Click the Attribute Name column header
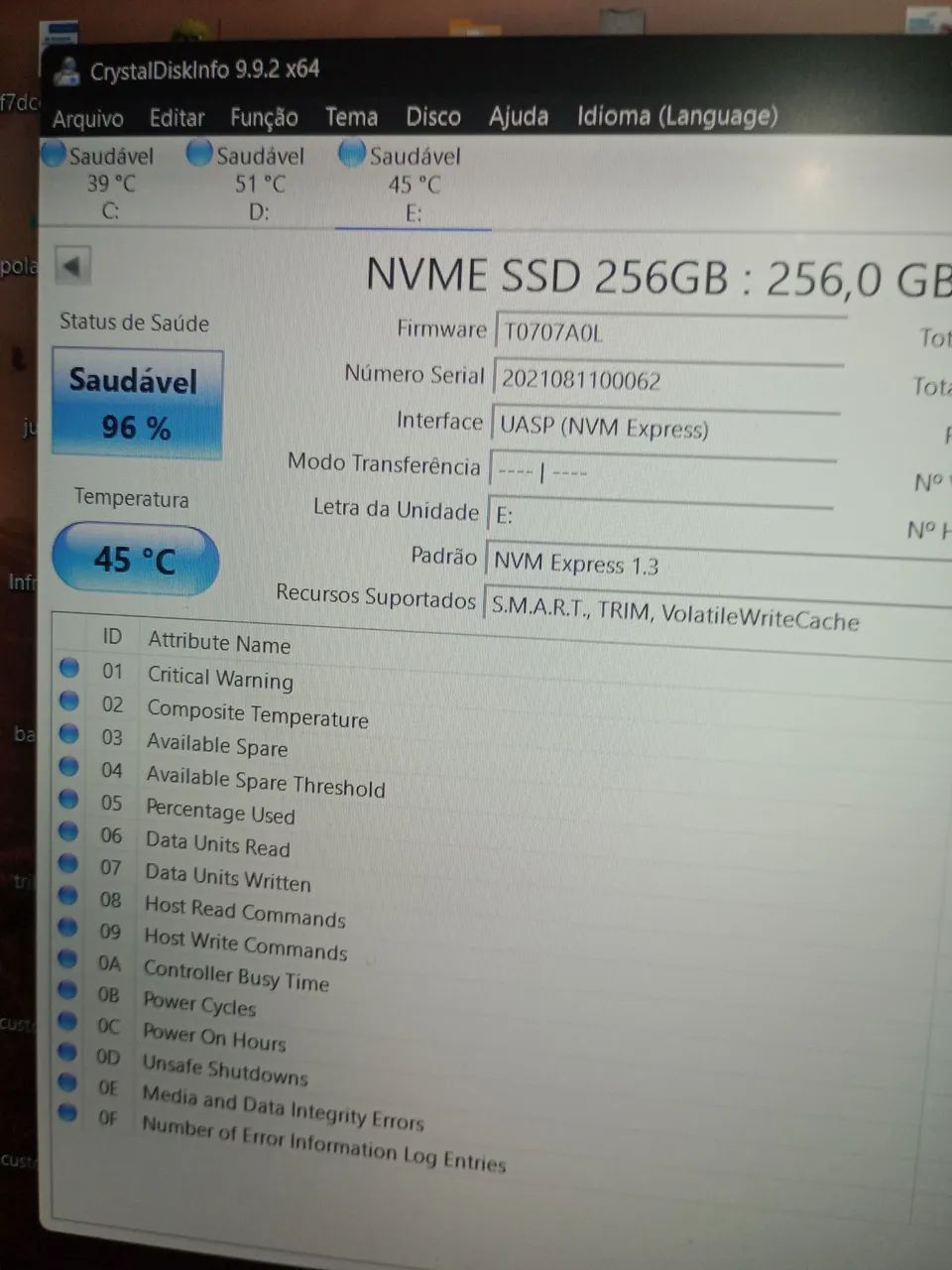The image size is (952, 1270). (219, 642)
